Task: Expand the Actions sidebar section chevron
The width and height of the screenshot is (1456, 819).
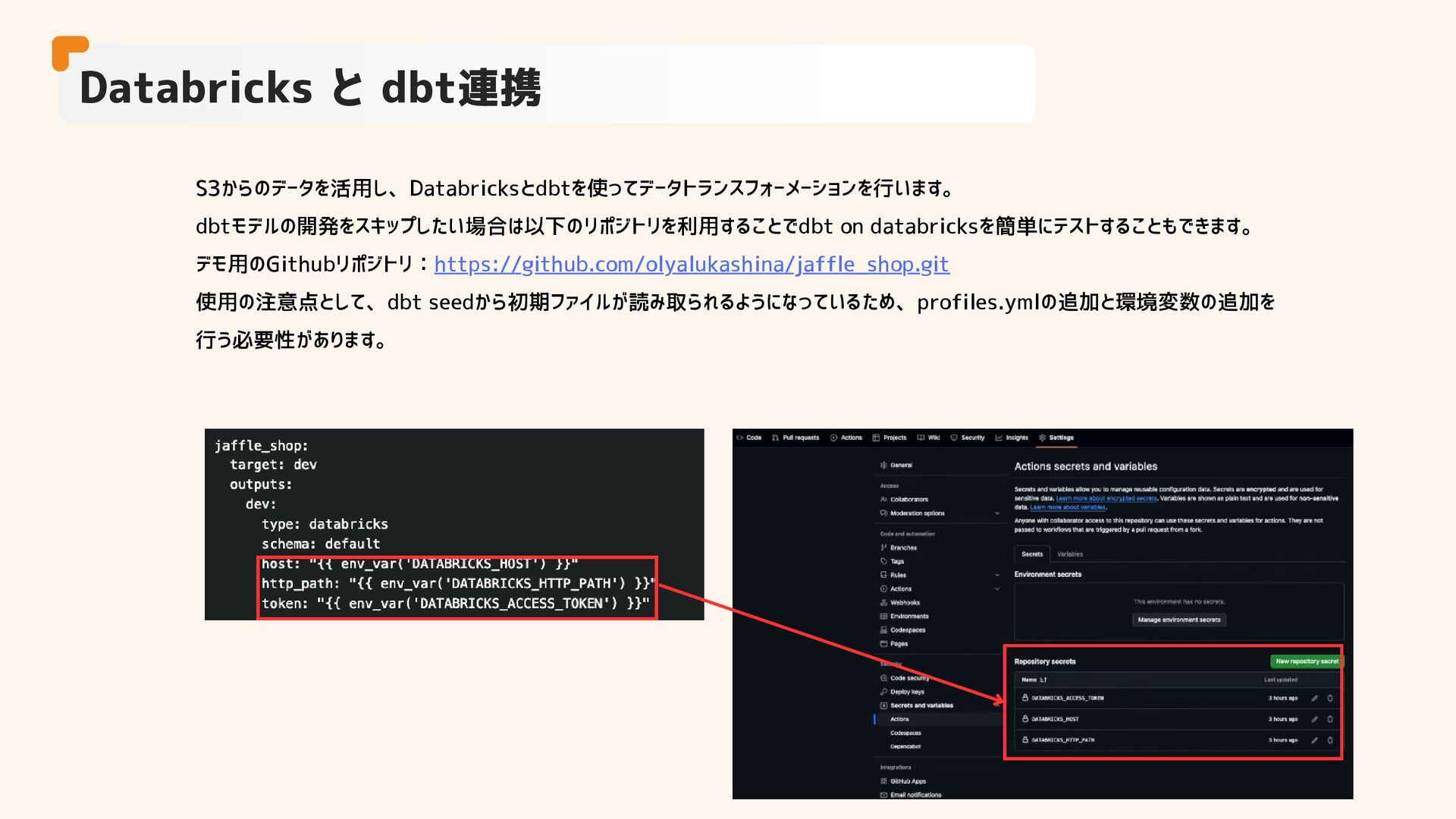Action: point(997,588)
